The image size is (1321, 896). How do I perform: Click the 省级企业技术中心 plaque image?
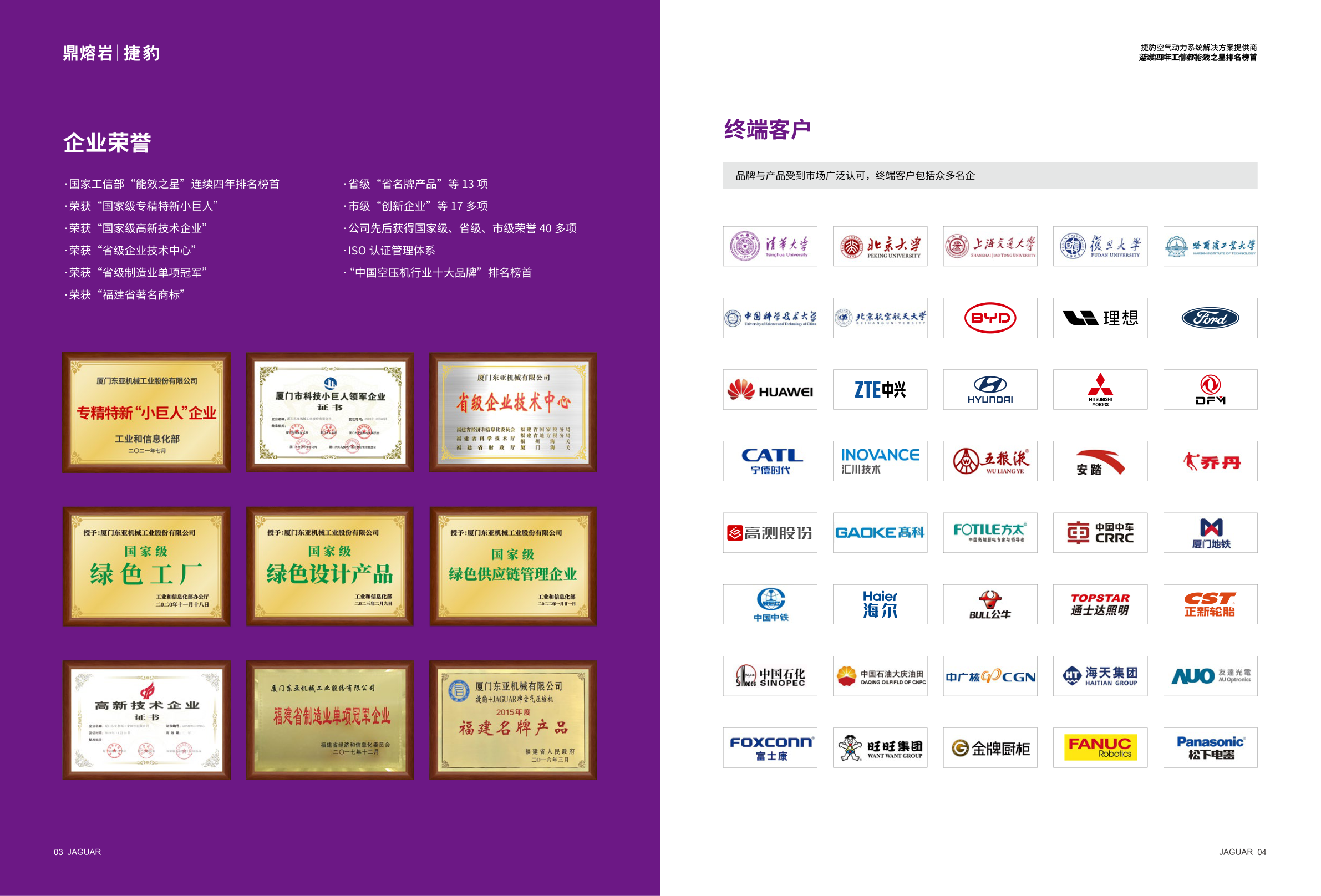tap(514, 412)
